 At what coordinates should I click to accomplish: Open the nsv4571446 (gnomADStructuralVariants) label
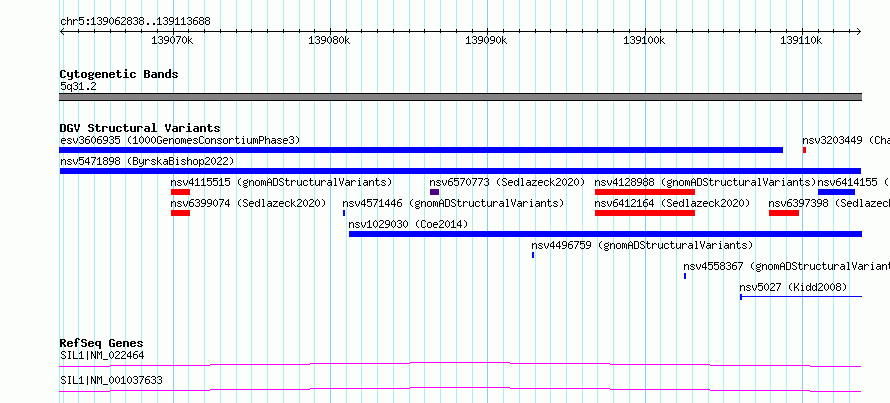pyautogui.click(x=454, y=203)
